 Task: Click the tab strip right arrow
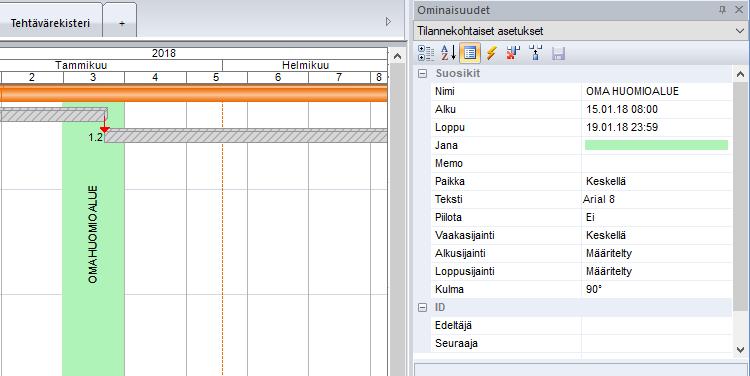(x=388, y=22)
